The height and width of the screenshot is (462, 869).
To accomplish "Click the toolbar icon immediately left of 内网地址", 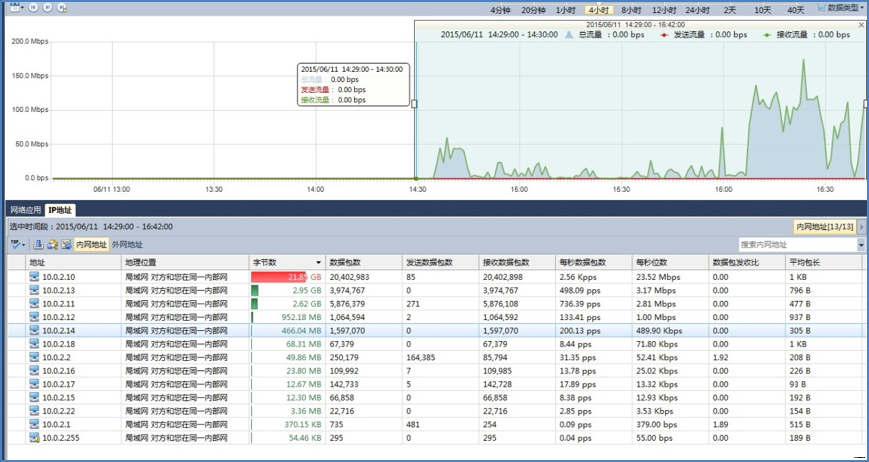I will 66,244.
